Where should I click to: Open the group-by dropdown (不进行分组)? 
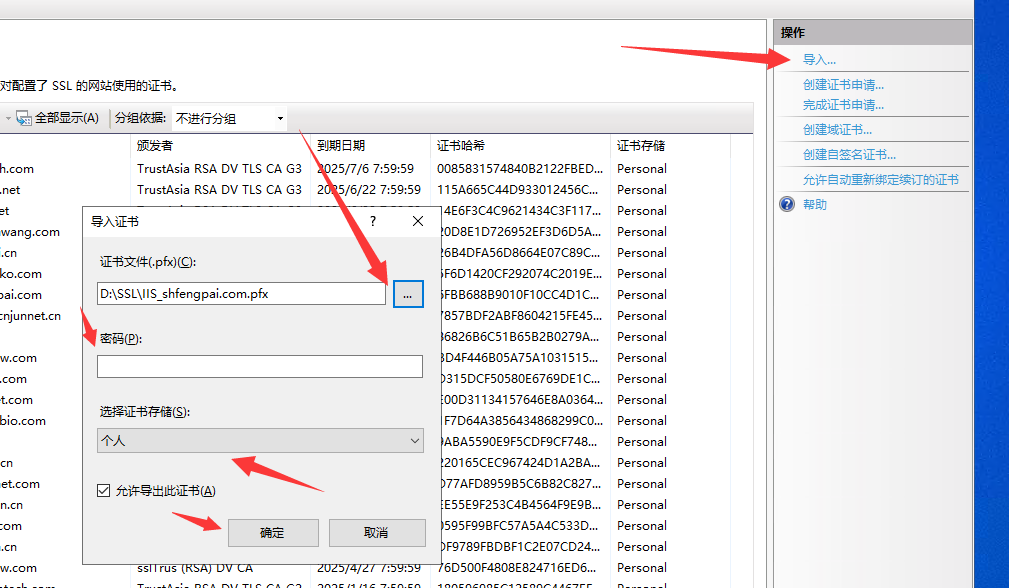pos(230,118)
